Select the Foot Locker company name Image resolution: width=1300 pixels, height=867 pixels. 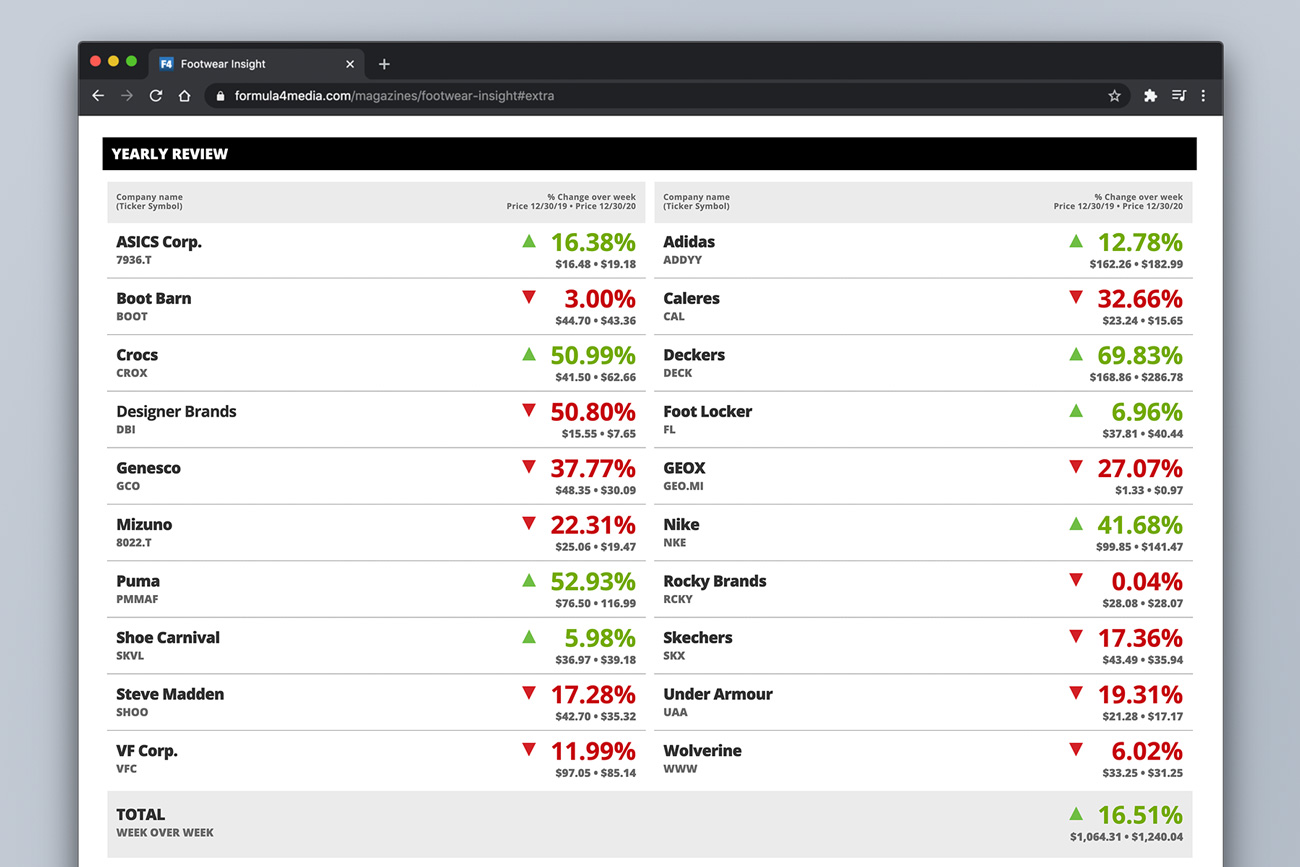click(707, 411)
